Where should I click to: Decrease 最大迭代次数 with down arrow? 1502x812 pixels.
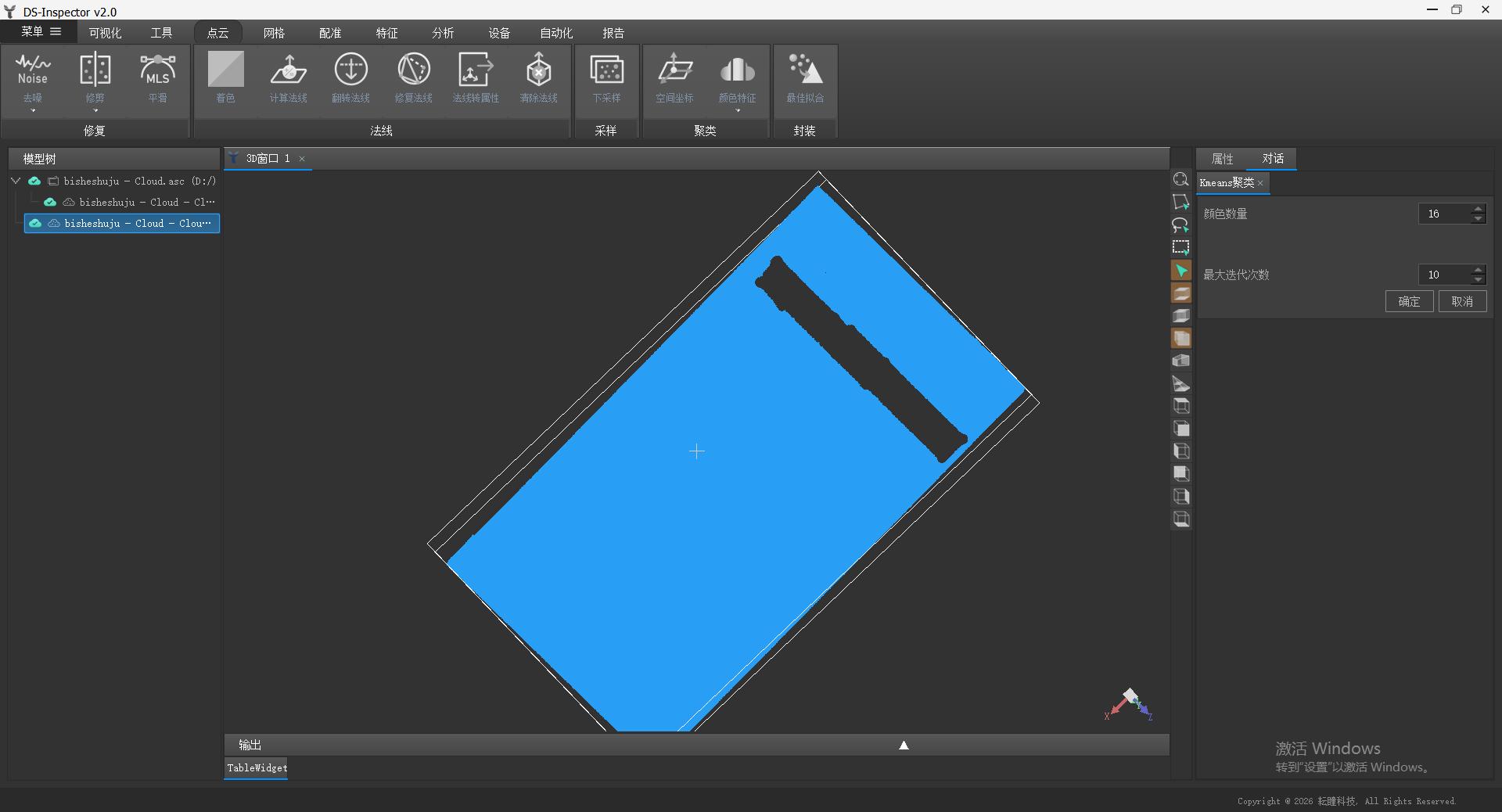[x=1478, y=279]
